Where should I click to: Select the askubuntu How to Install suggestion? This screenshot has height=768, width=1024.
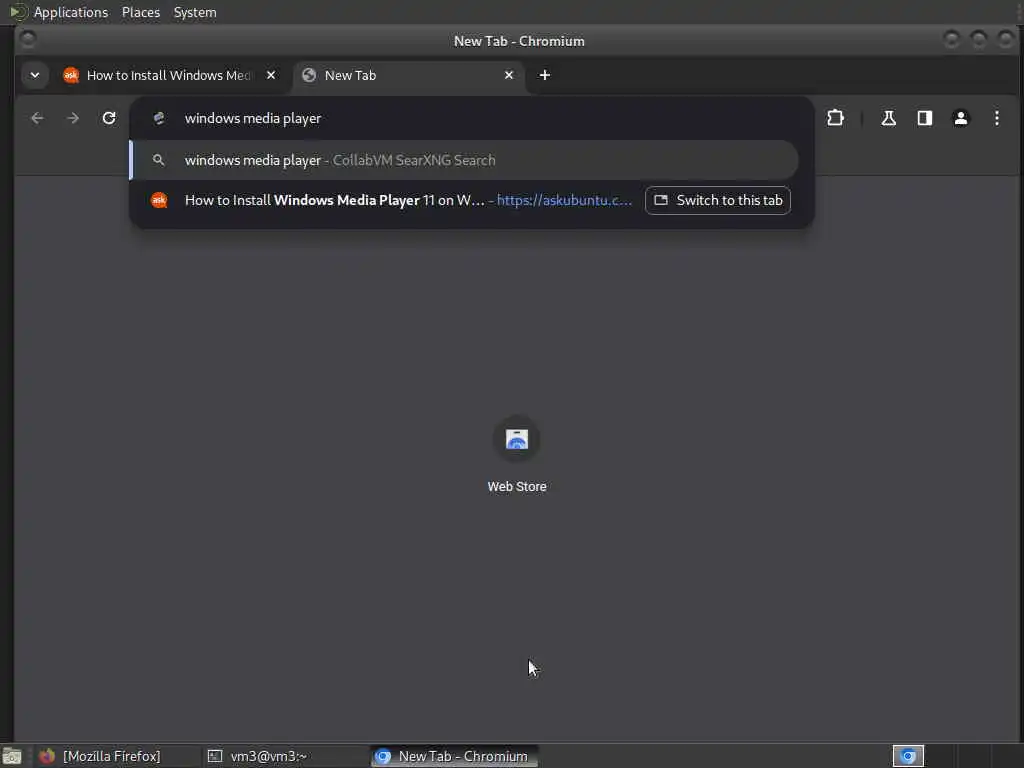[389, 200]
